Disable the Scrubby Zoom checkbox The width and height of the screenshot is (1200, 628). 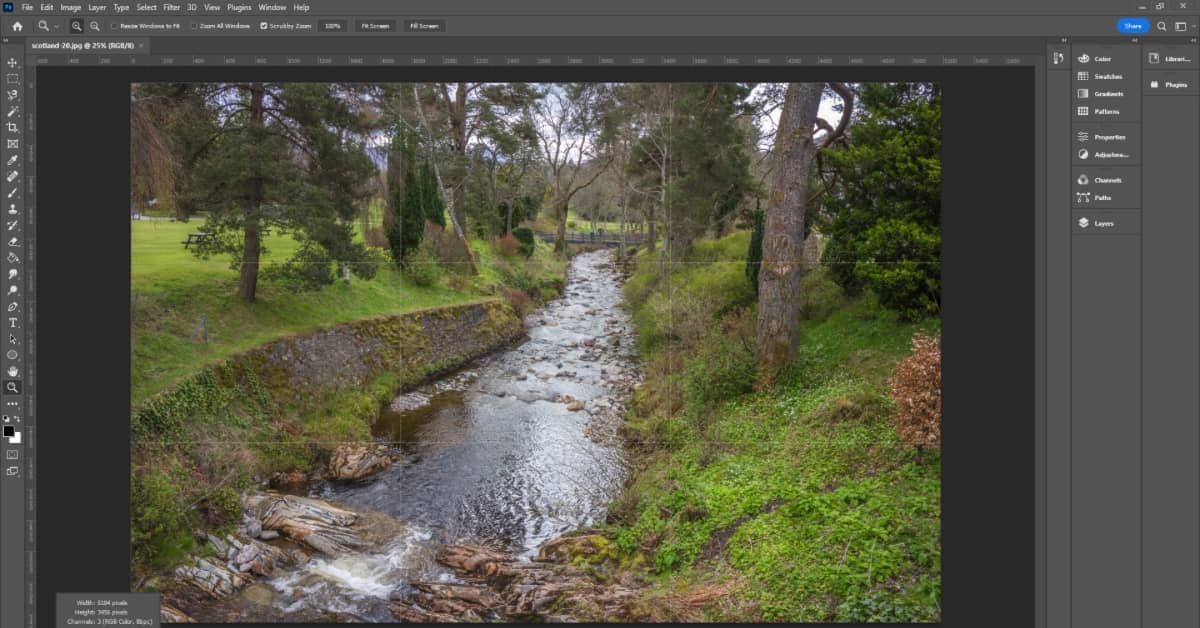[x=264, y=26]
